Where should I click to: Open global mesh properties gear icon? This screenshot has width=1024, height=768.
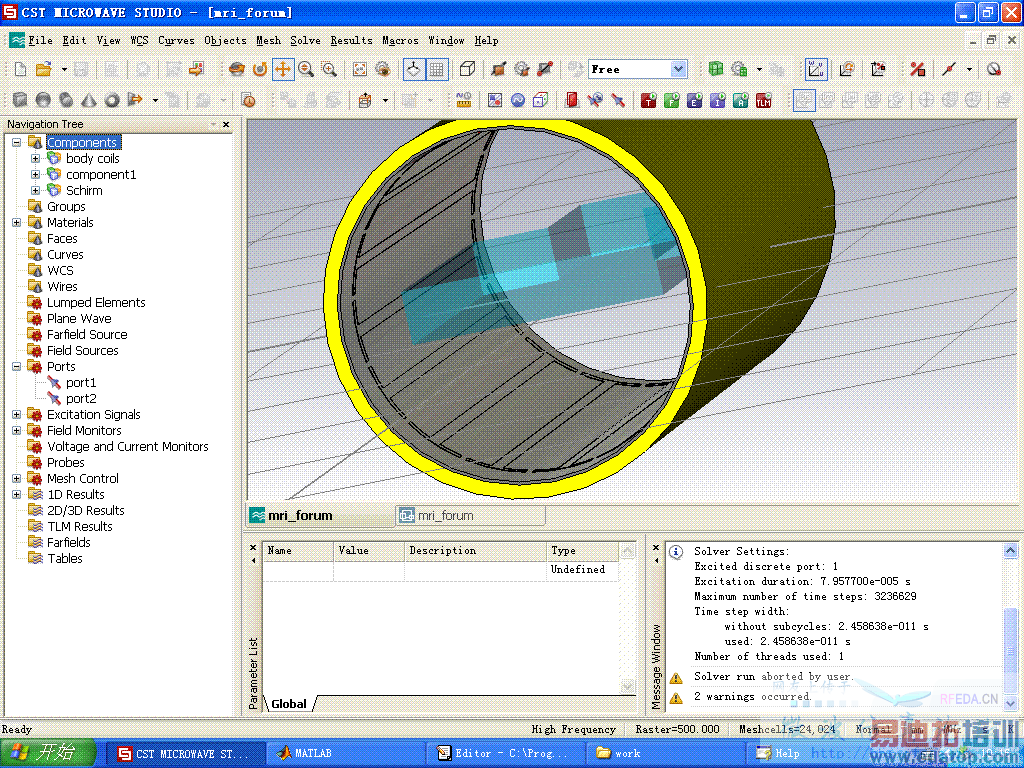[x=739, y=69]
